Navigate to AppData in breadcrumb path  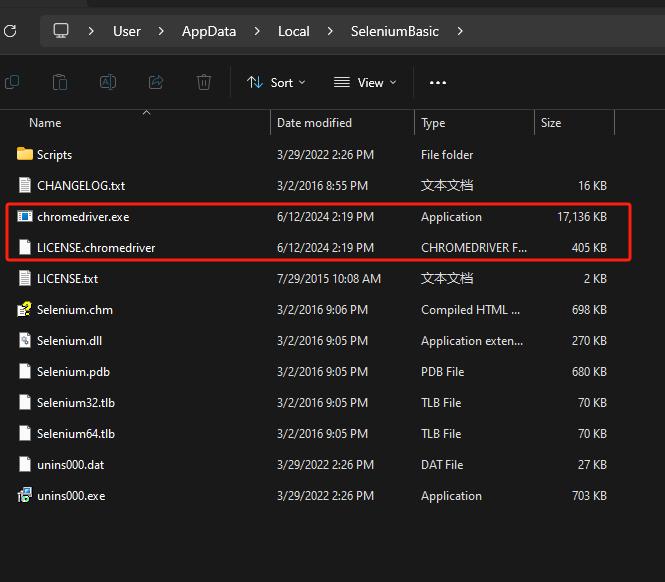coord(209,31)
